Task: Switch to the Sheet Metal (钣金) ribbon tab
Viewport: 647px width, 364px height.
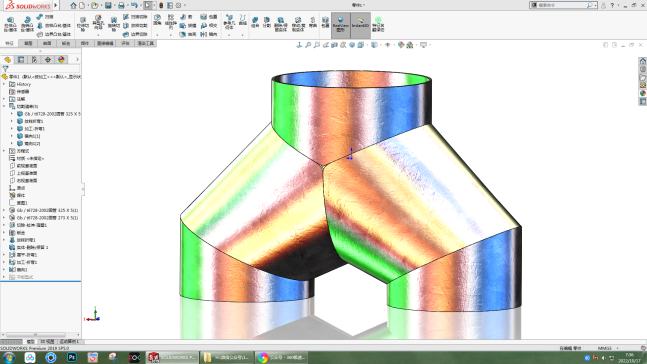Action: tap(66, 43)
